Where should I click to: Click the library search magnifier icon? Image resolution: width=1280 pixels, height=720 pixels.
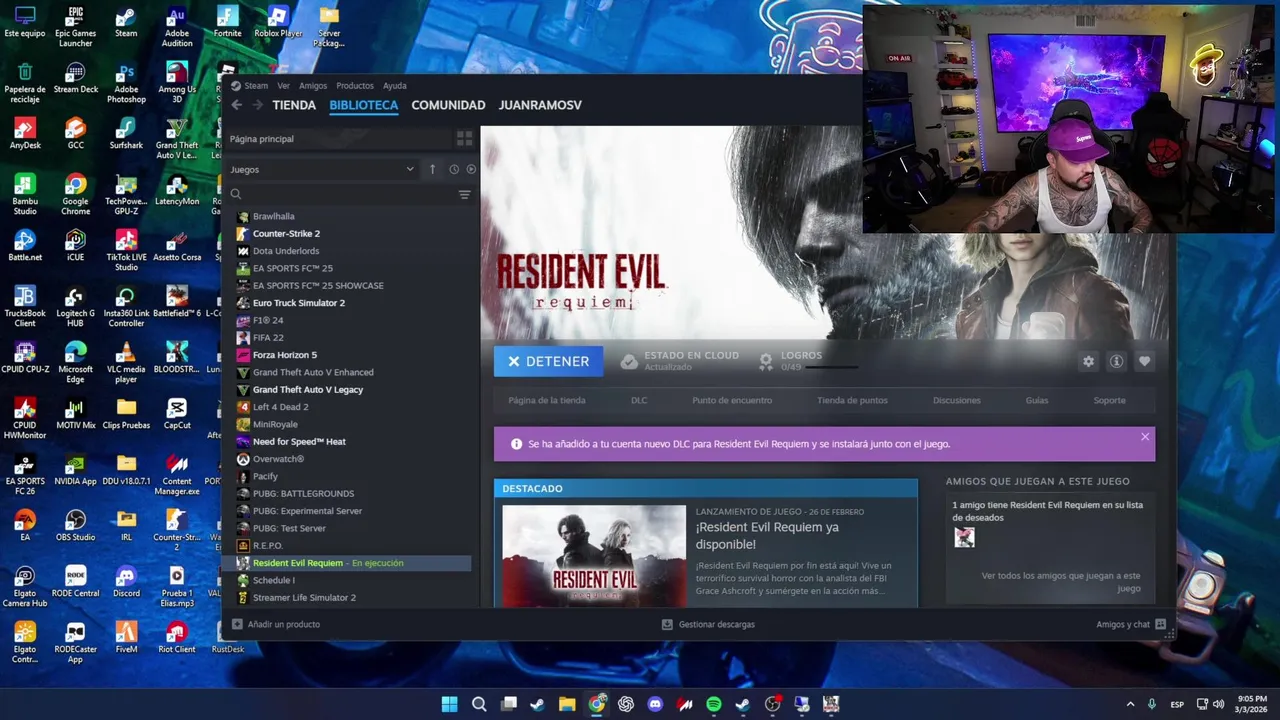click(x=236, y=194)
